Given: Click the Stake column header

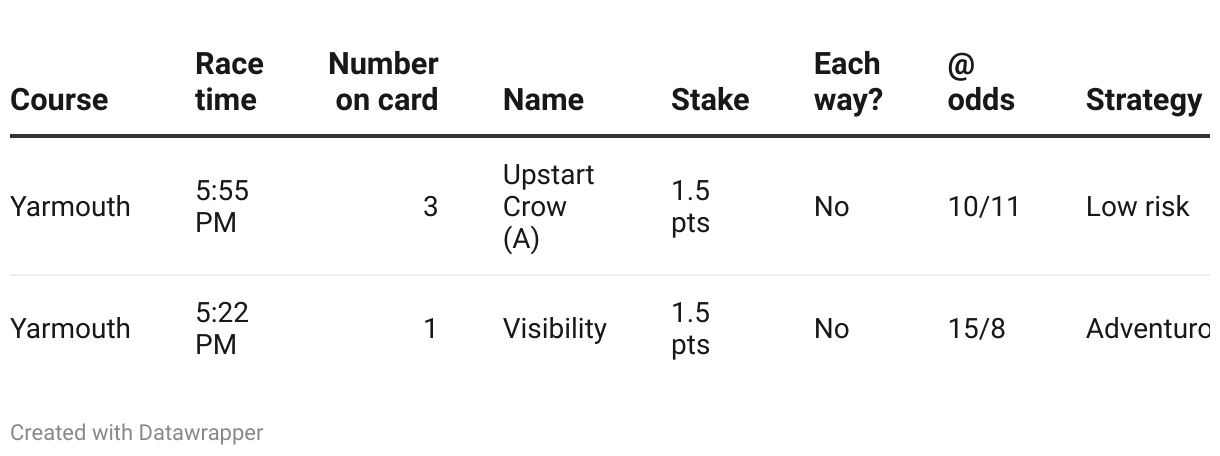Looking at the screenshot, I should [709, 100].
